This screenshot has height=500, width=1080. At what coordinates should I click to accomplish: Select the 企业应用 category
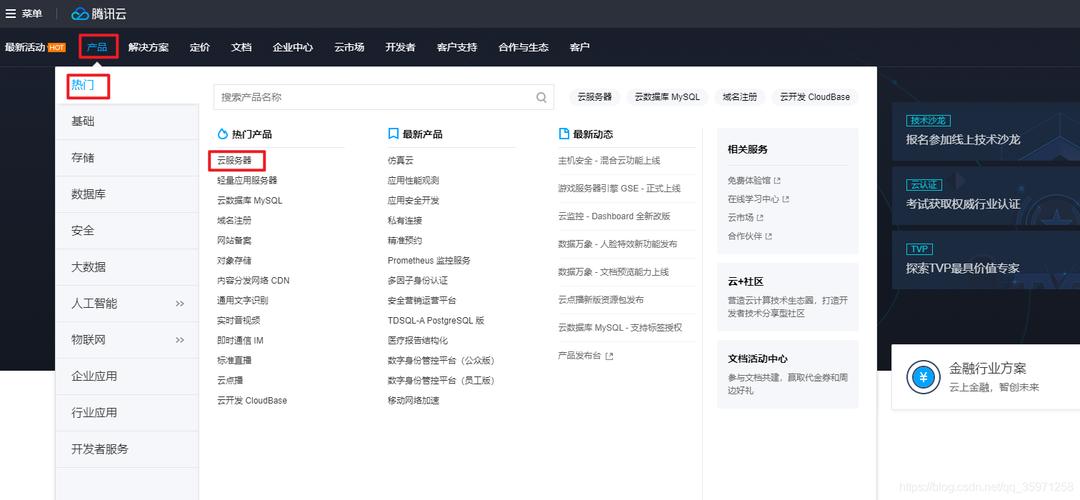coord(127,376)
